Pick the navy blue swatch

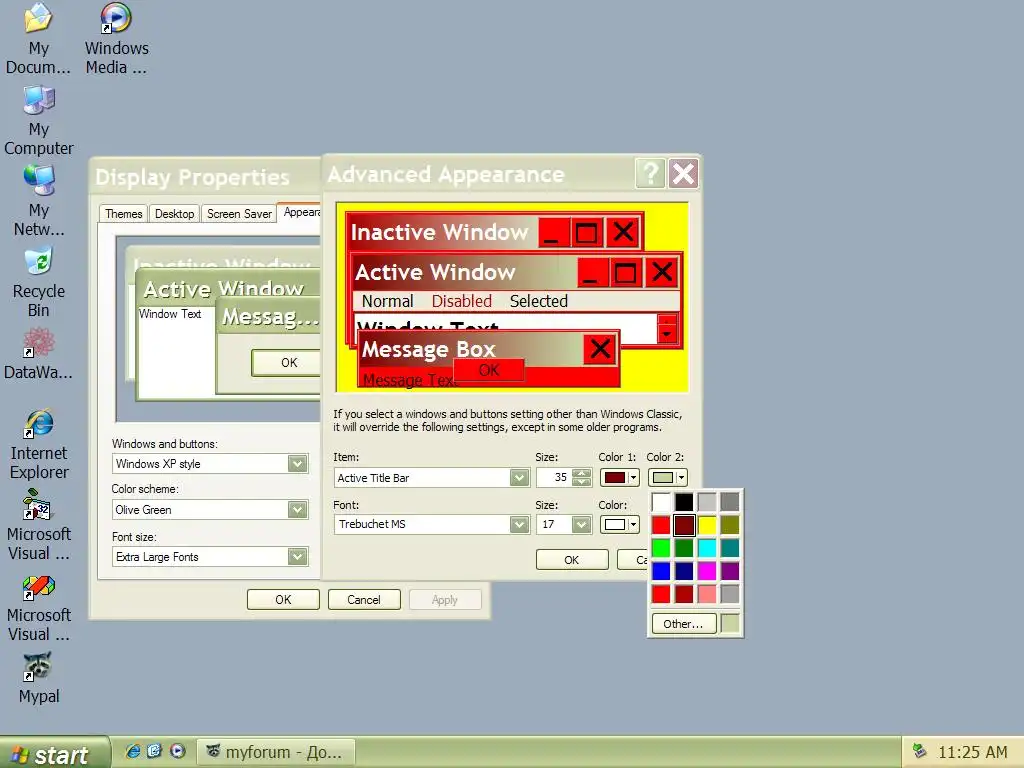coord(684,571)
